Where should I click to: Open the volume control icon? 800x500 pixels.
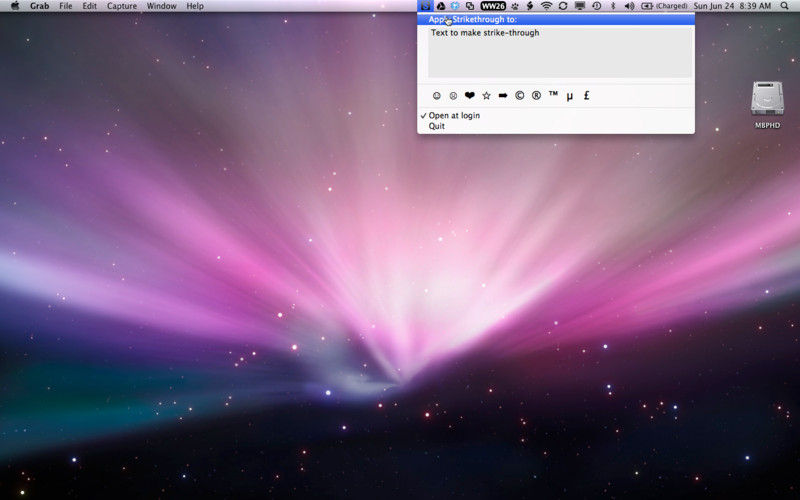tap(630, 6)
